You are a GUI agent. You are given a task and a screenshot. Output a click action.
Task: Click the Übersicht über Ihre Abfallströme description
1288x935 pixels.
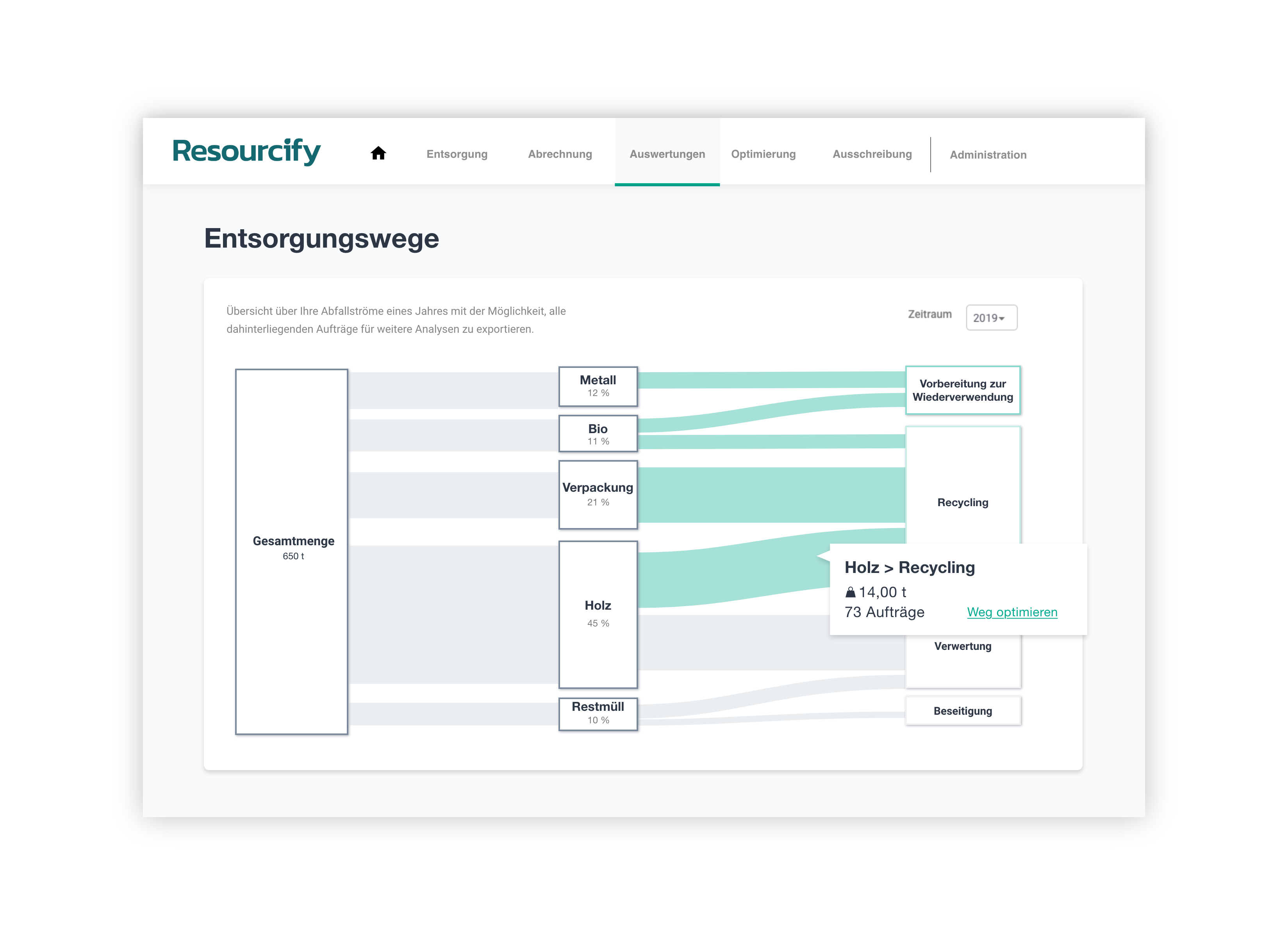(x=396, y=320)
